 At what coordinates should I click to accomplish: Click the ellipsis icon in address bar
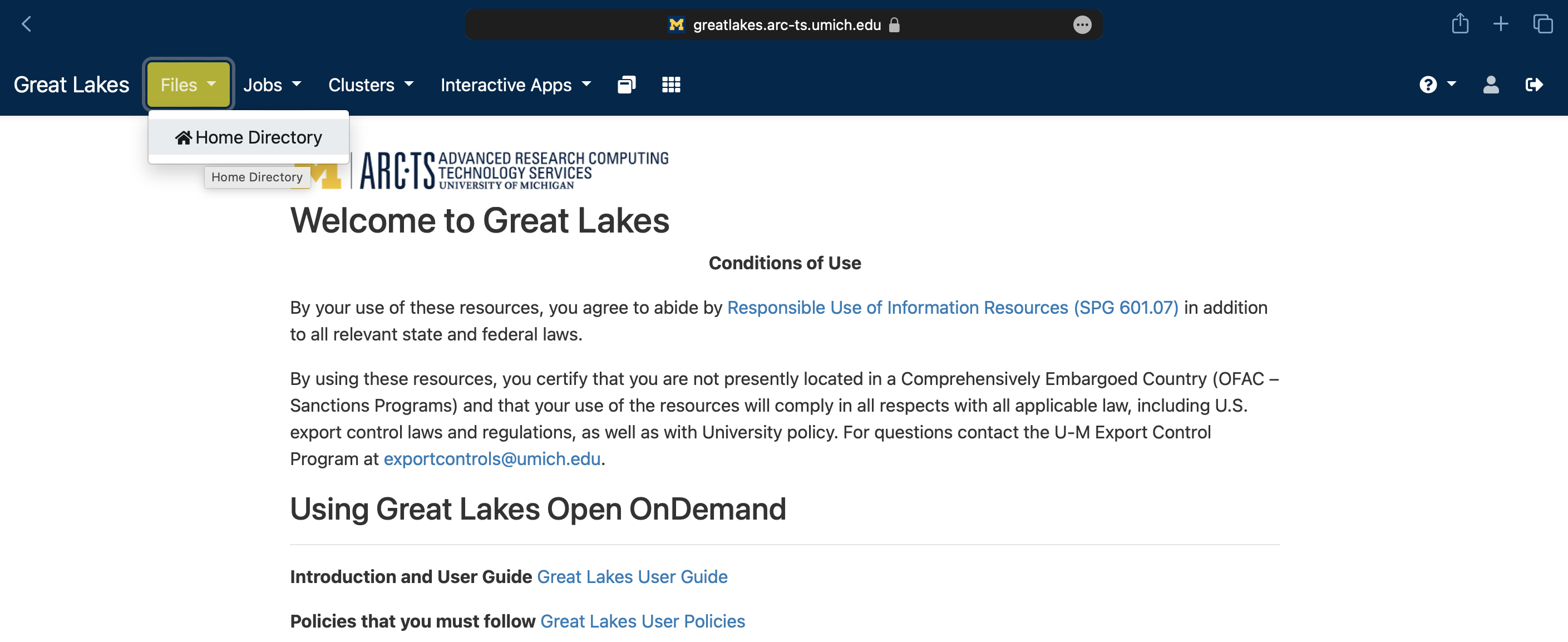[x=1082, y=25]
